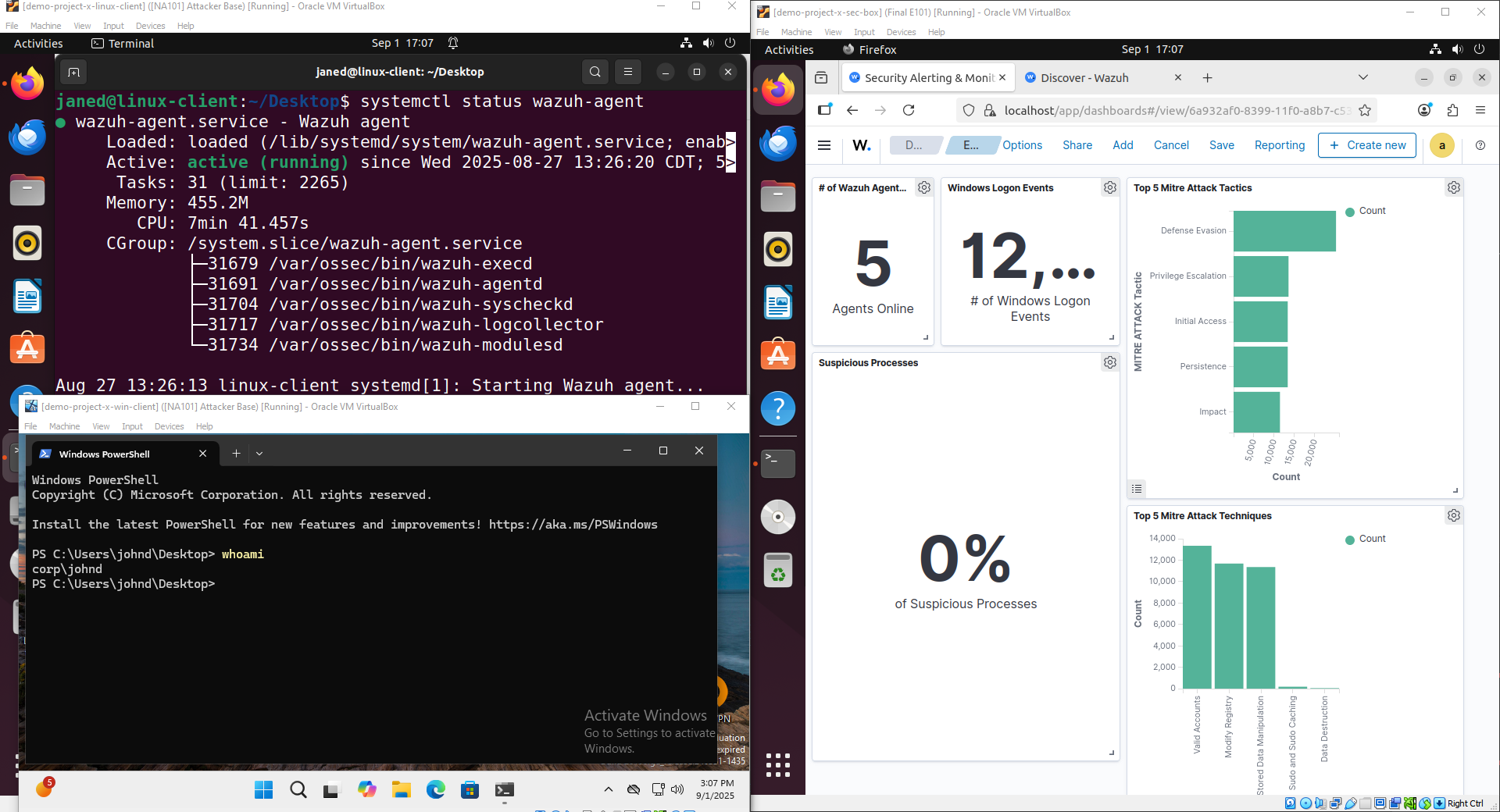1500x812 pixels.
Task: Click the Defense Evasion bar in chart
Action: (1284, 231)
